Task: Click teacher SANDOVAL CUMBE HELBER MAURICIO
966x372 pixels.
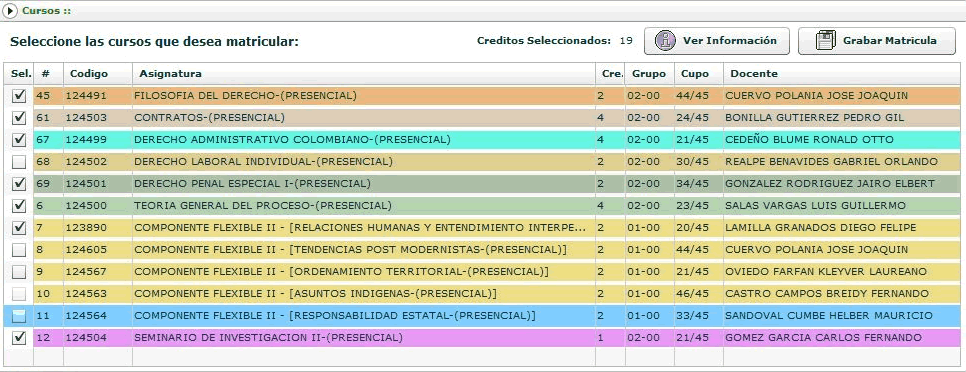Action: (x=829, y=316)
